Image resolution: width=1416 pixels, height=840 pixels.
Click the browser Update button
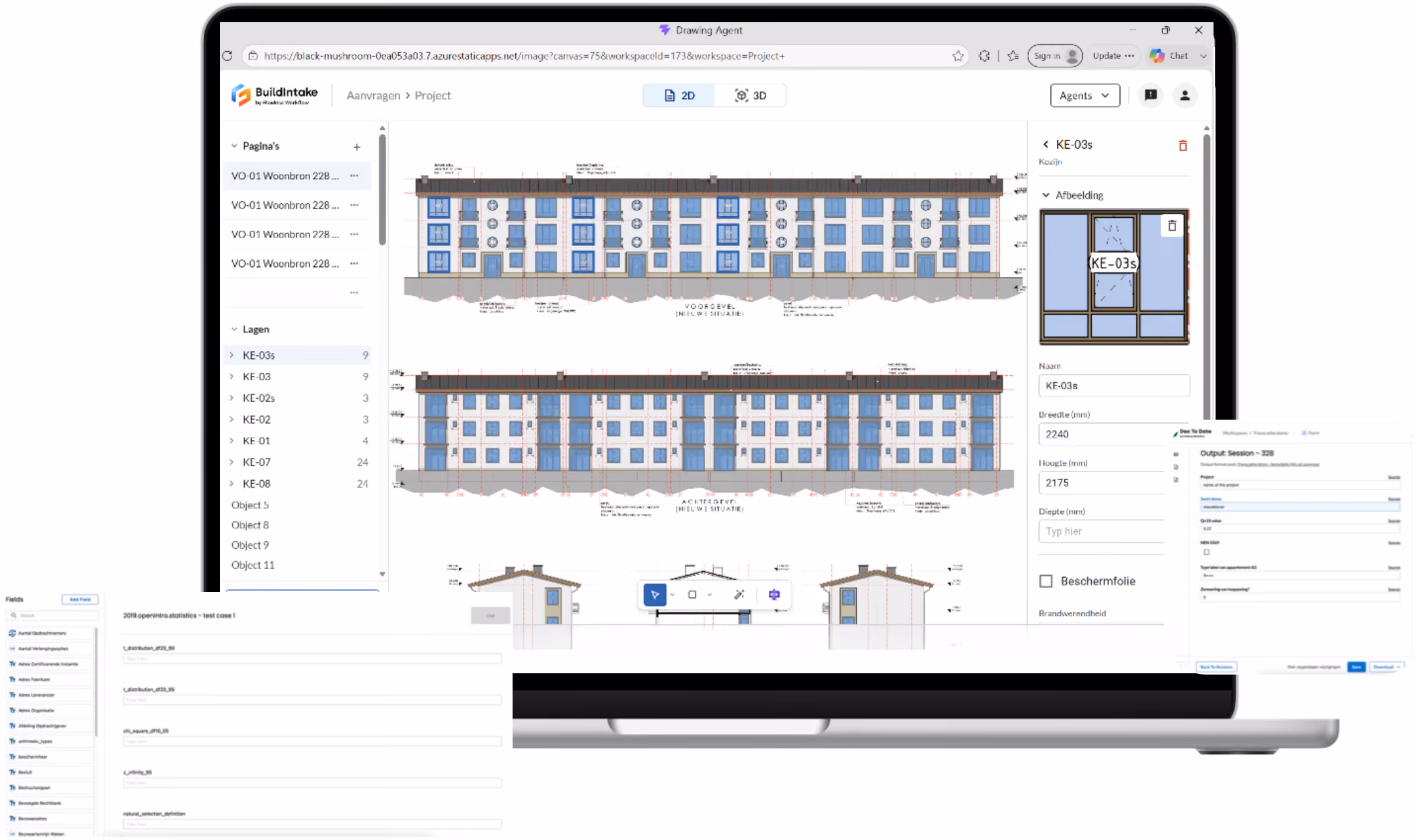1113,56
